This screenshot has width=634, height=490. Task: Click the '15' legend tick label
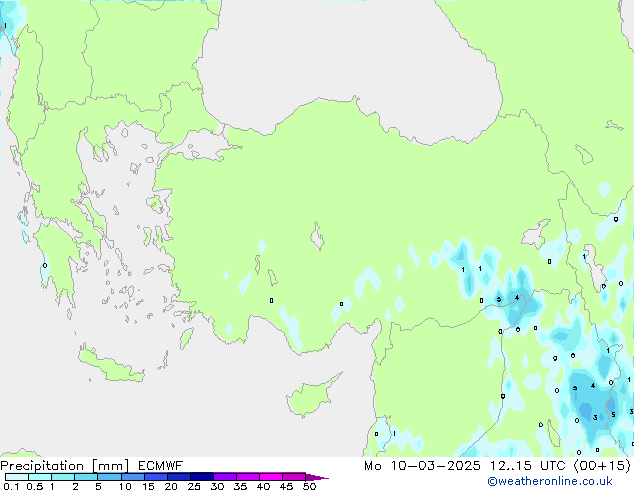click(148, 486)
